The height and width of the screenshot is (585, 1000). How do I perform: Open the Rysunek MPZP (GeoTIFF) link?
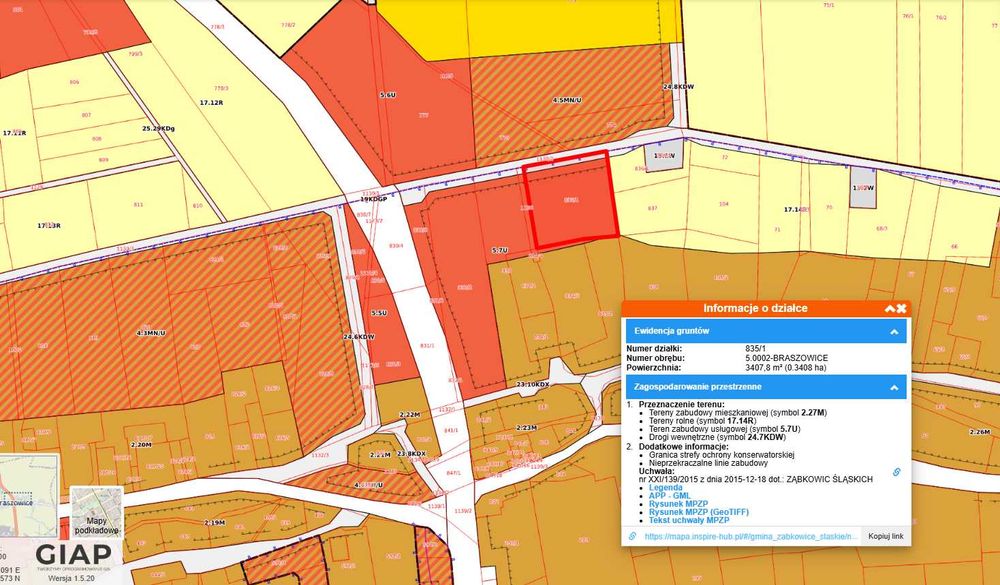click(698, 512)
